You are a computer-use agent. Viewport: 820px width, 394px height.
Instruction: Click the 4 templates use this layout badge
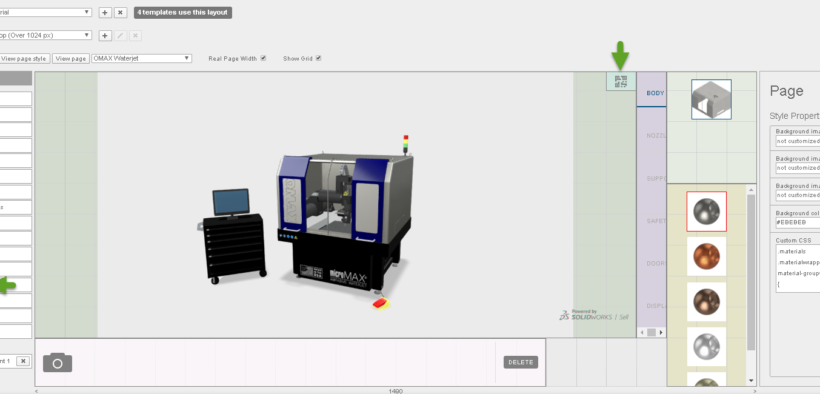(183, 13)
